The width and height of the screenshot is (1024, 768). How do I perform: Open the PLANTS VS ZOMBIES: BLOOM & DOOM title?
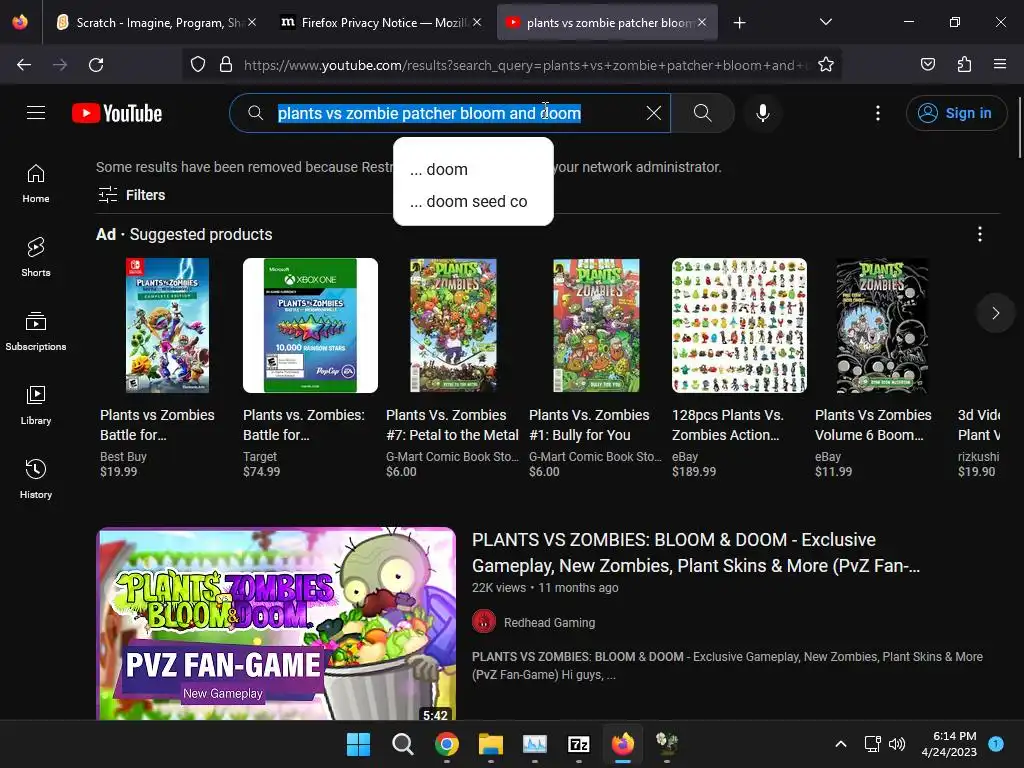click(x=696, y=552)
